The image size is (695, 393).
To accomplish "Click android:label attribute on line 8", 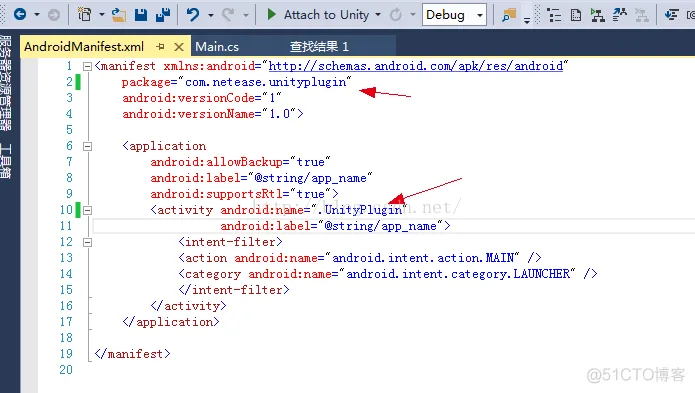I will [x=195, y=178].
